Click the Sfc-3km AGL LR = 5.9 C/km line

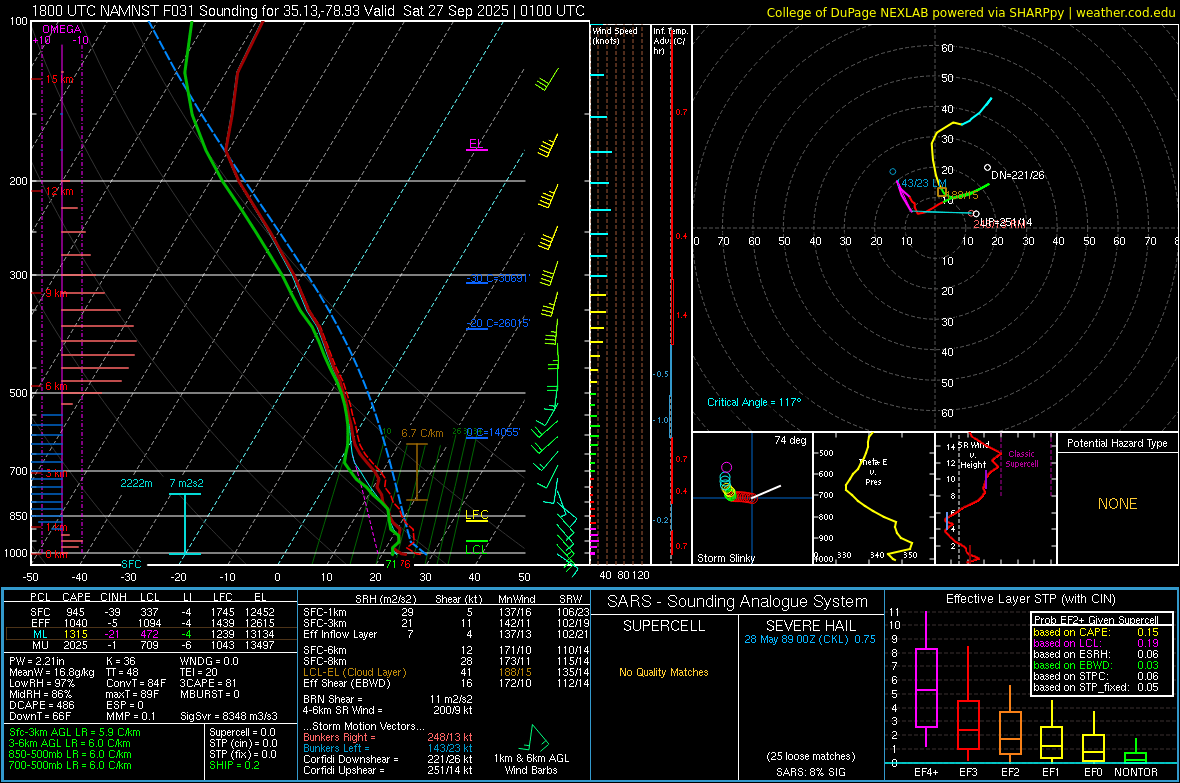[x=75, y=732]
